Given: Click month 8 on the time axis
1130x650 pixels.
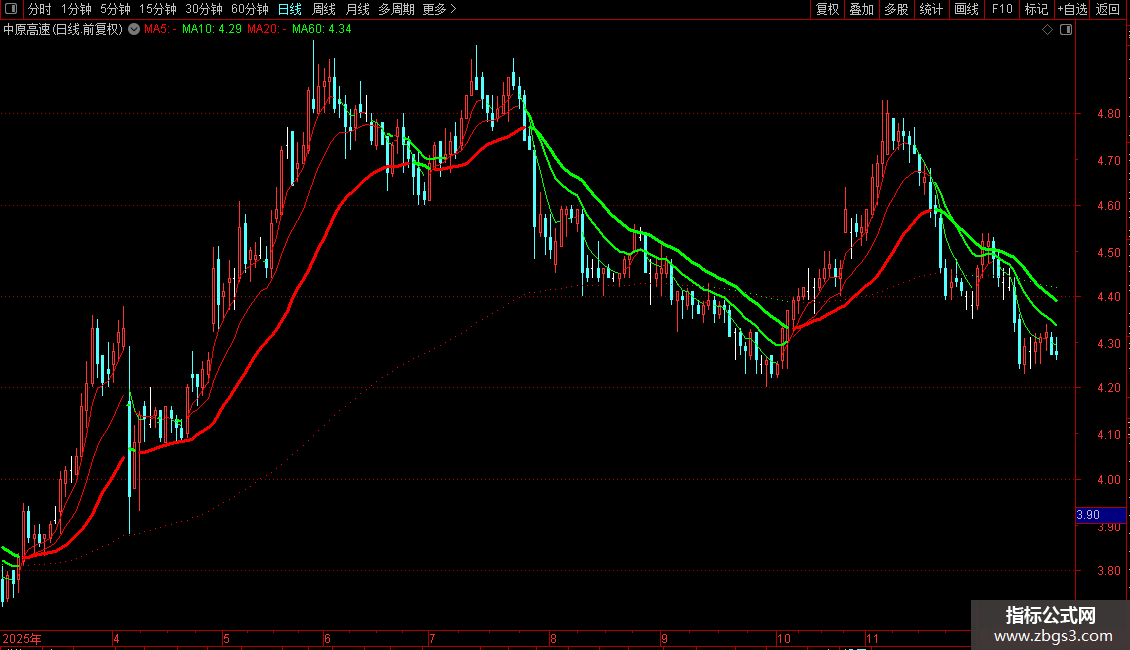Looking at the screenshot, I should [553, 638].
